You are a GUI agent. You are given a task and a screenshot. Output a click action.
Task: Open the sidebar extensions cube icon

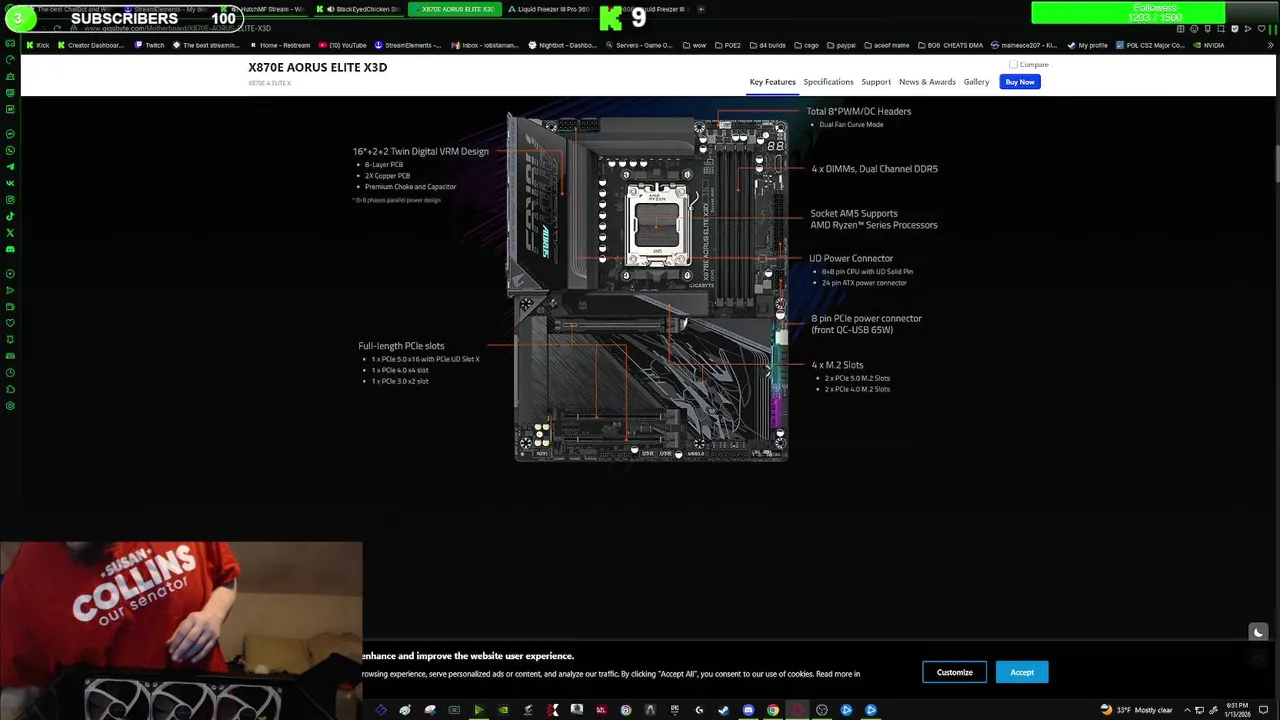tap(10, 389)
